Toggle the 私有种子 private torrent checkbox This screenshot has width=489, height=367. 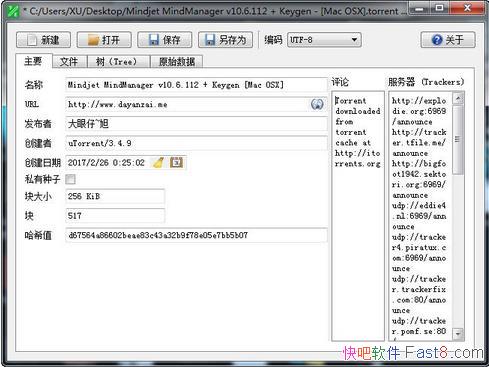point(70,179)
